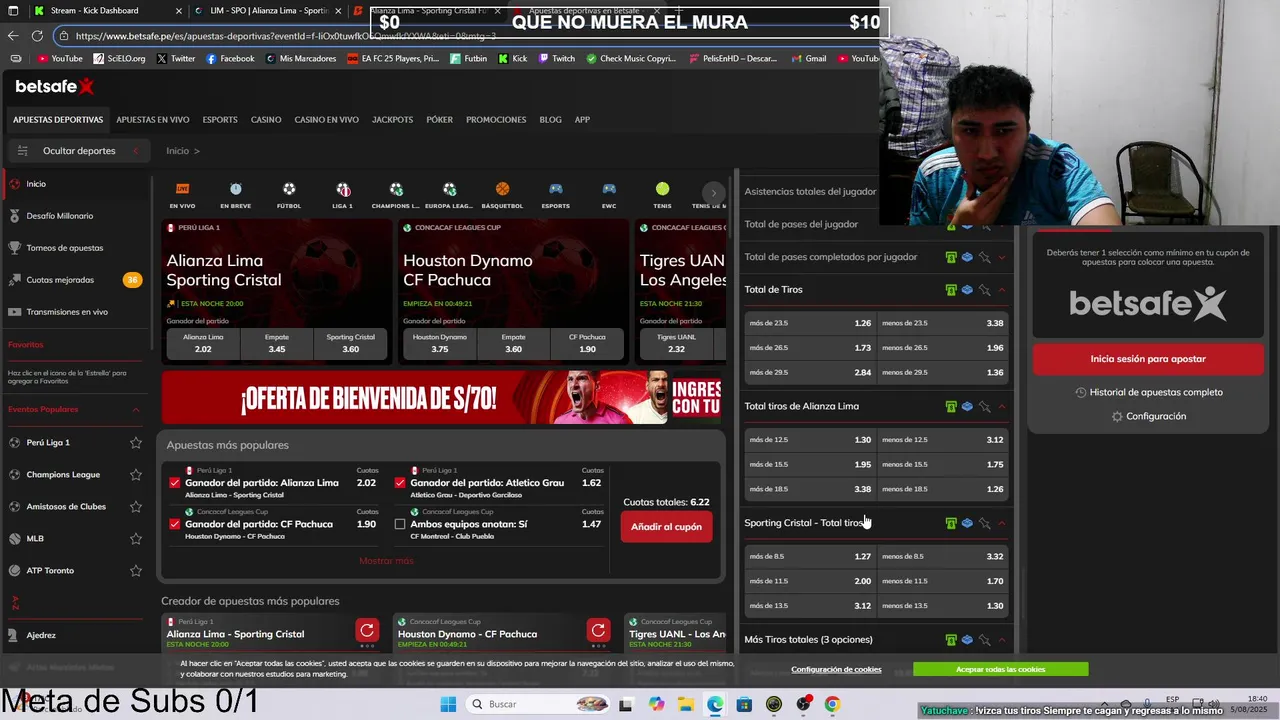Open the oferta de bienvenida banner
Image resolution: width=1280 pixels, height=720 pixels.
[441, 398]
